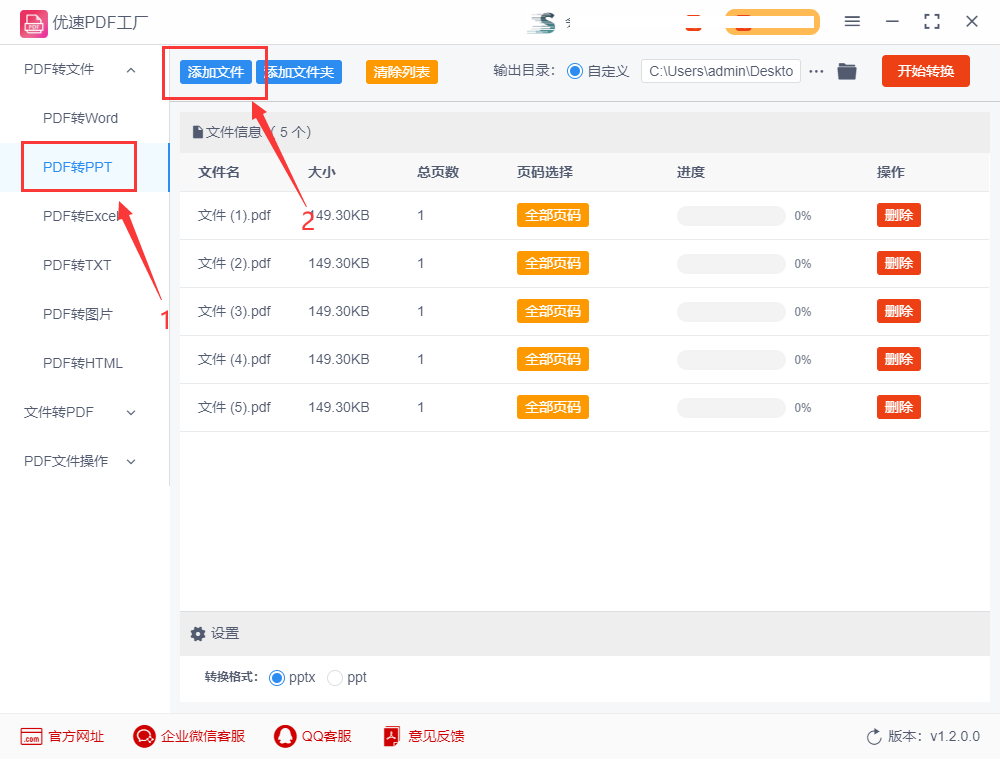The height and width of the screenshot is (760, 1000).
Task: Delete 文件 (5).pdf from list
Action: tap(899, 407)
